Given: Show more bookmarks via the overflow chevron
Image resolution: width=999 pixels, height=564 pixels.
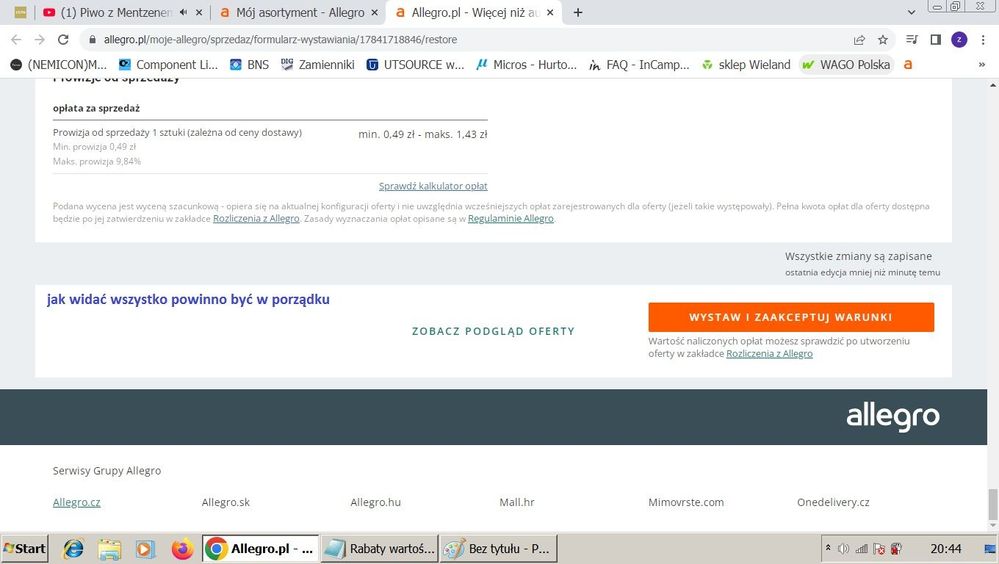Looking at the screenshot, I should click(x=981, y=65).
